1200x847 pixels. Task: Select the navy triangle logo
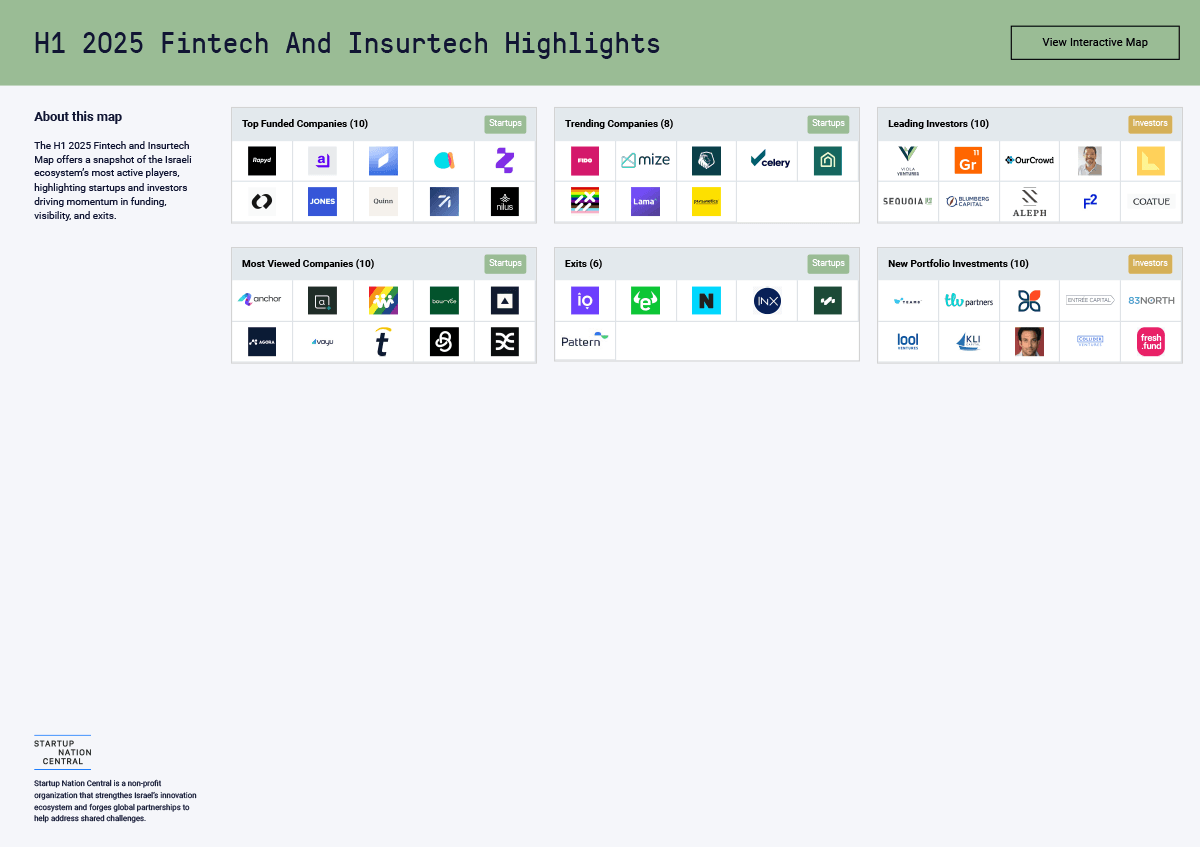505,301
